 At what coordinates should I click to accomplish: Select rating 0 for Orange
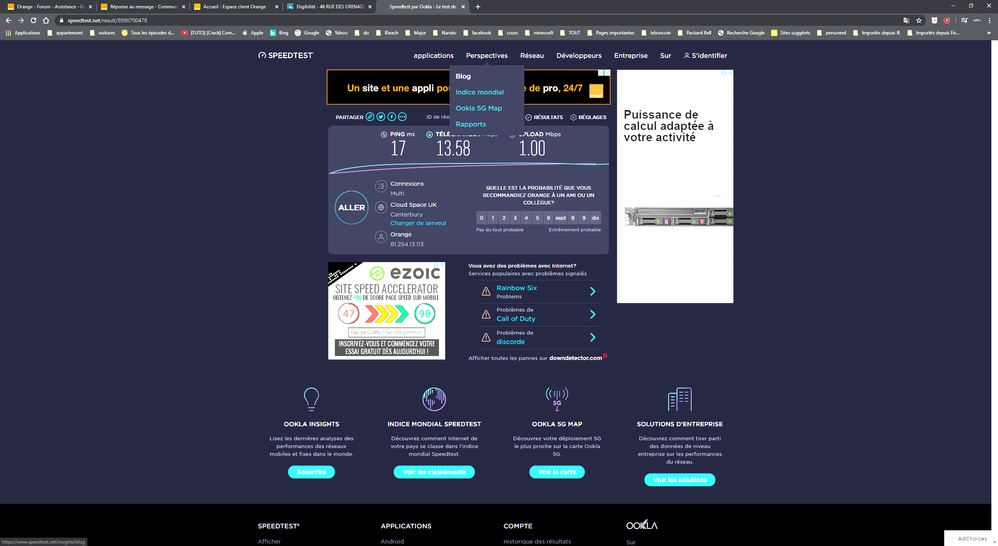(481, 218)
